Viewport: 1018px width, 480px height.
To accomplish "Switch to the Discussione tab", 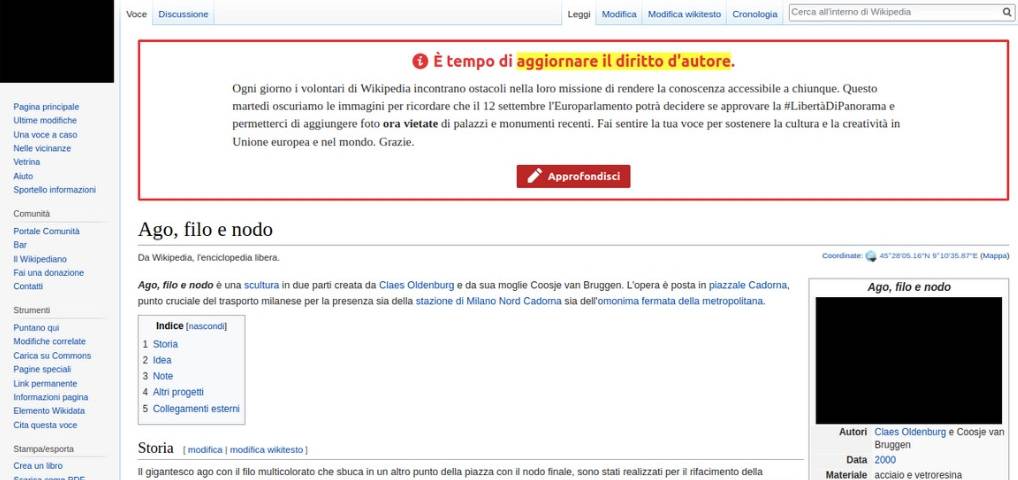I will pos(183,14).
